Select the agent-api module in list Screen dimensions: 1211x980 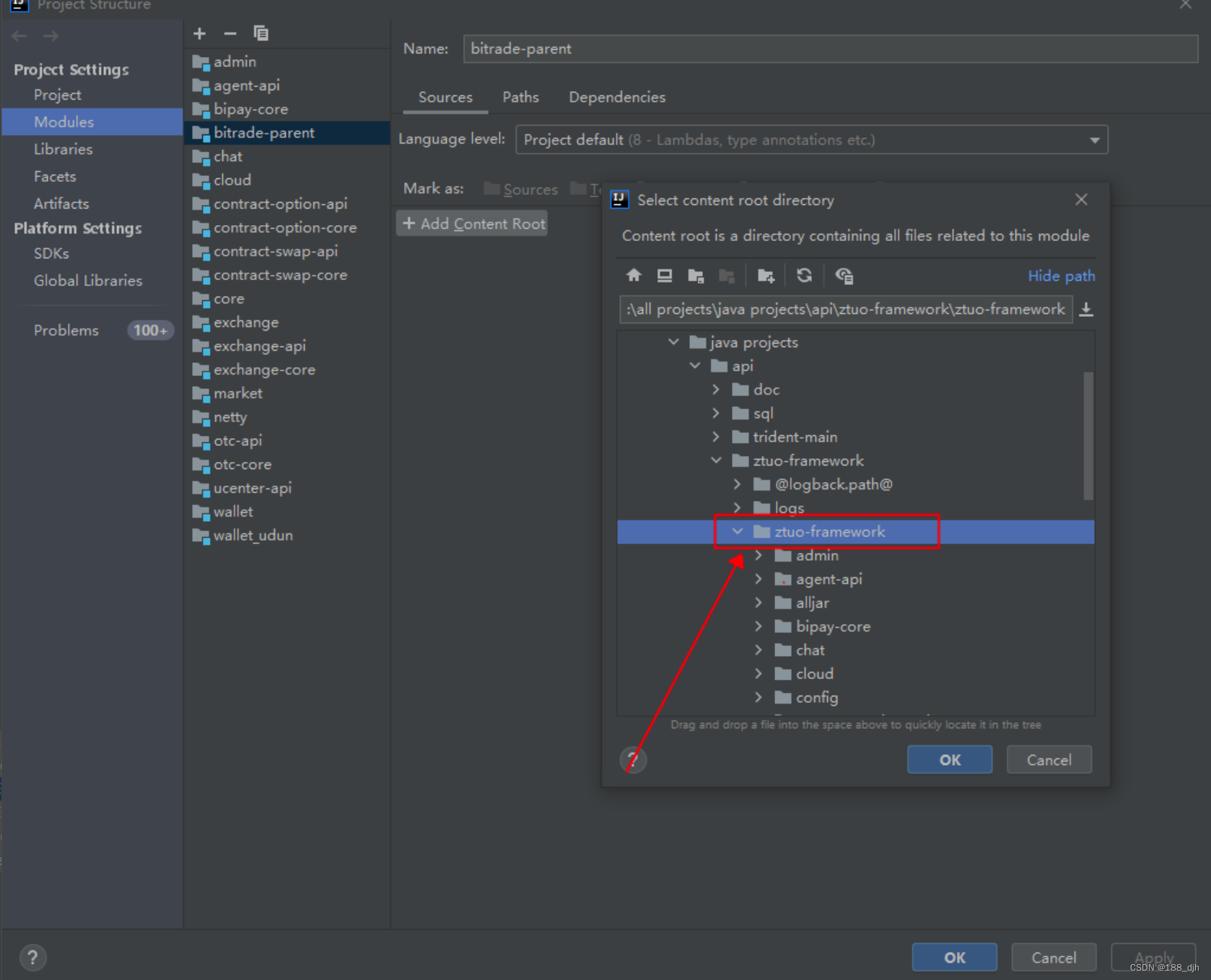(246, 86)
